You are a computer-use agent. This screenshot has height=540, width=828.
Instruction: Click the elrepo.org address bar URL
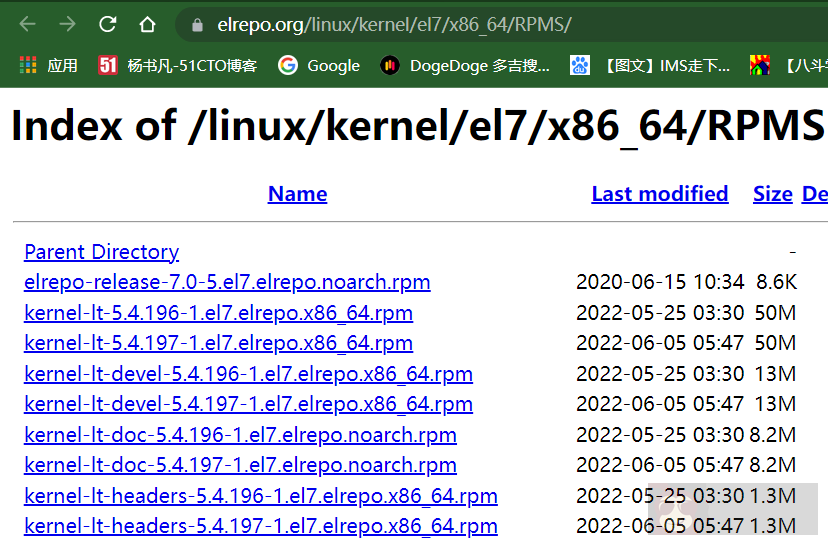[x=394, y=25]
